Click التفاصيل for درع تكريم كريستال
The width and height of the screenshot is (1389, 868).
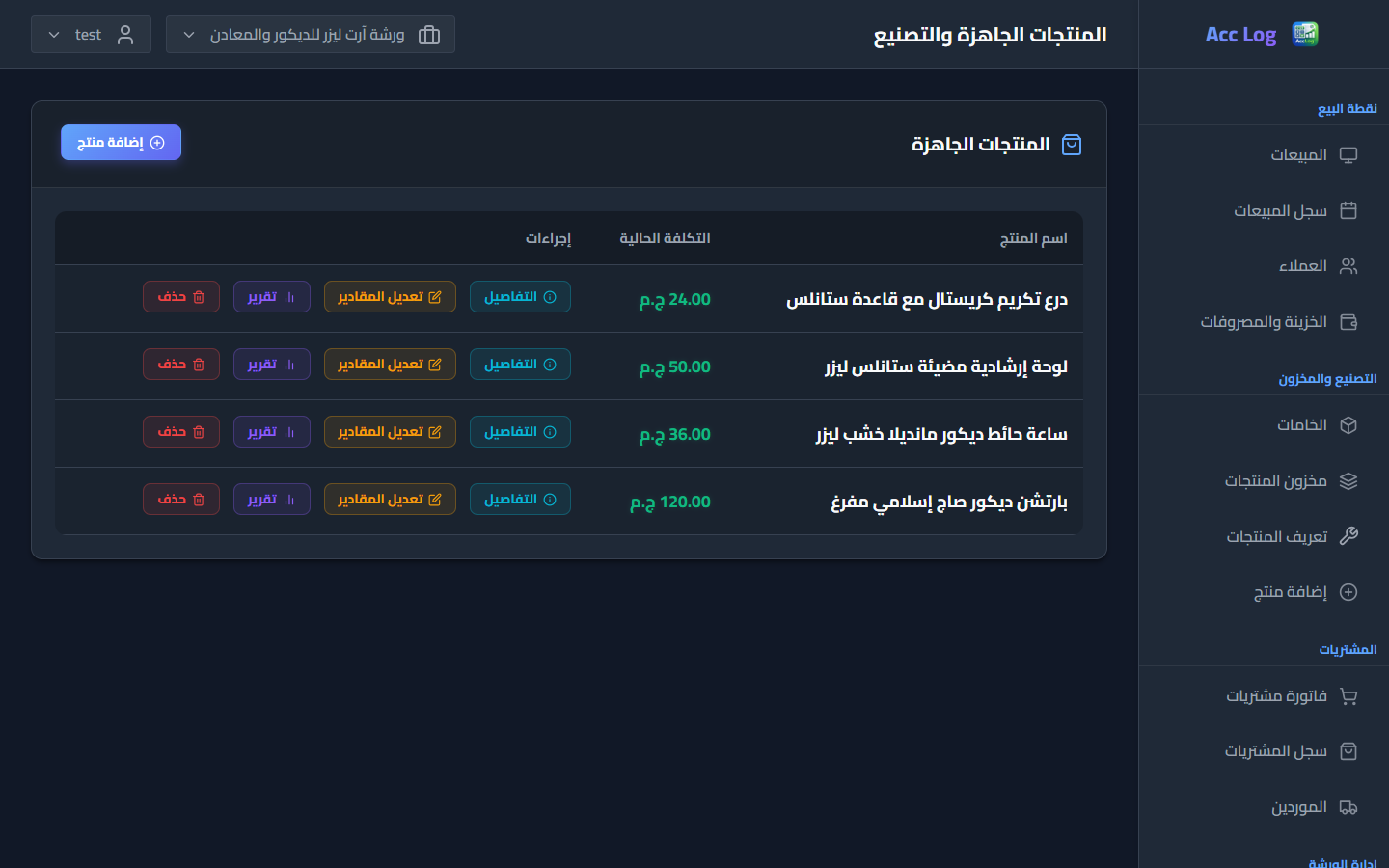pos(520,297)
